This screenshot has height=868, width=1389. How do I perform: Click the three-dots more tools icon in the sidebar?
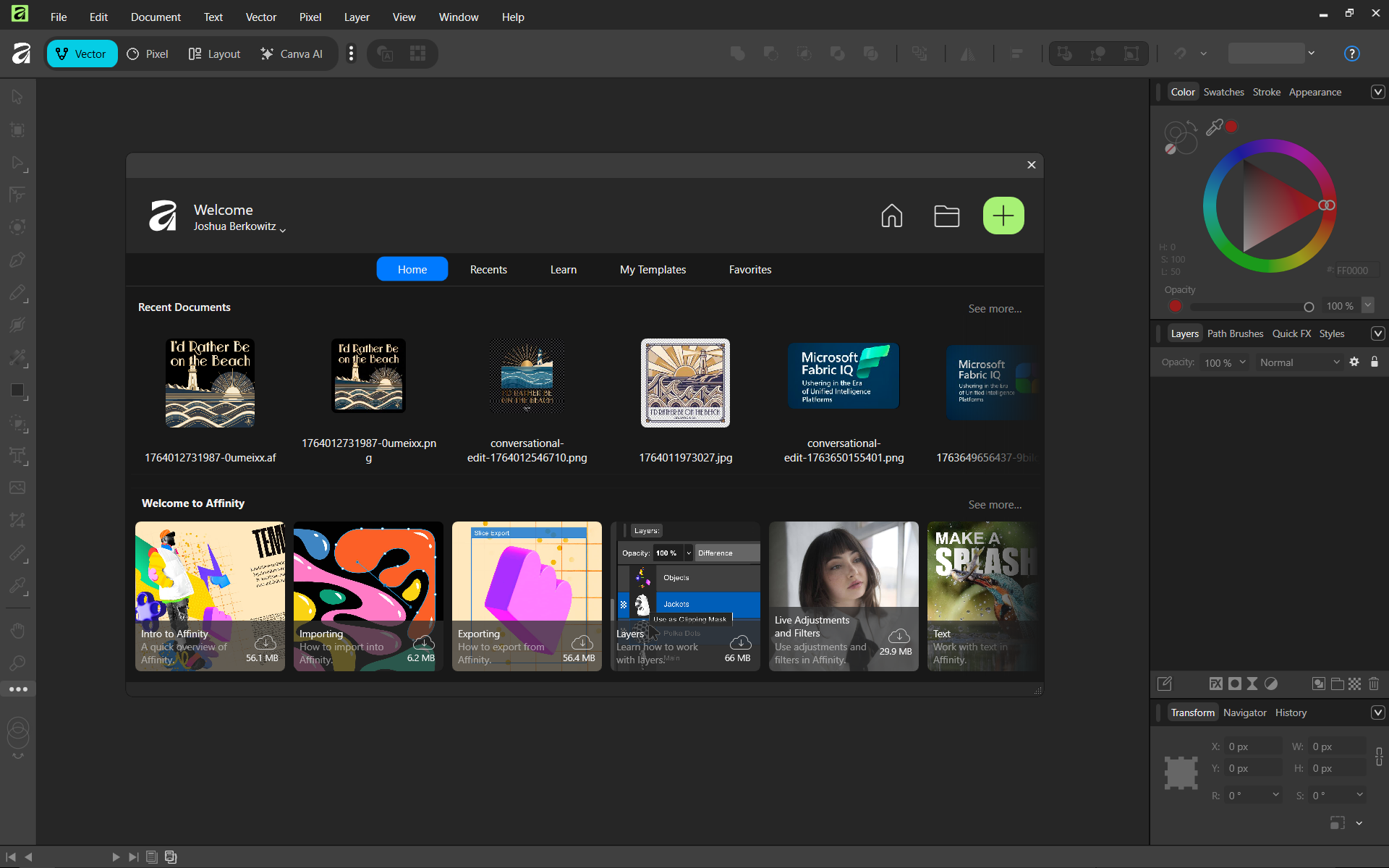18,689
